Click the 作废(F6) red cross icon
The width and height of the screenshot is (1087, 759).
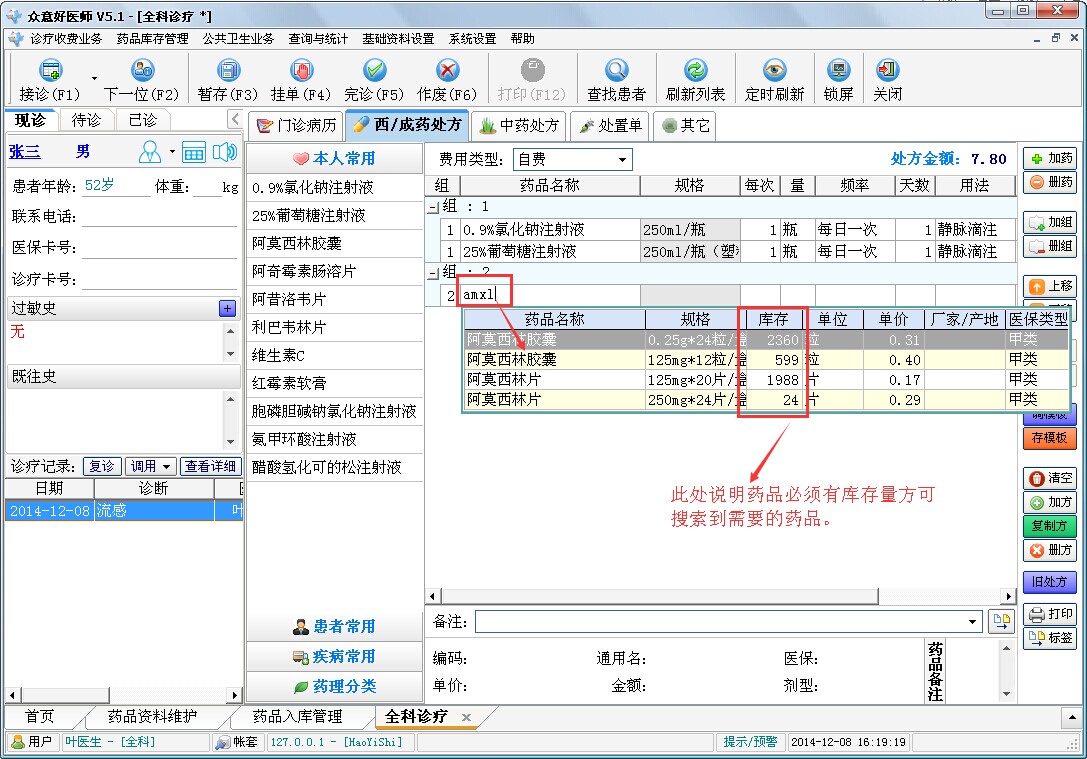pyautogui.click(x=447, y=70)
